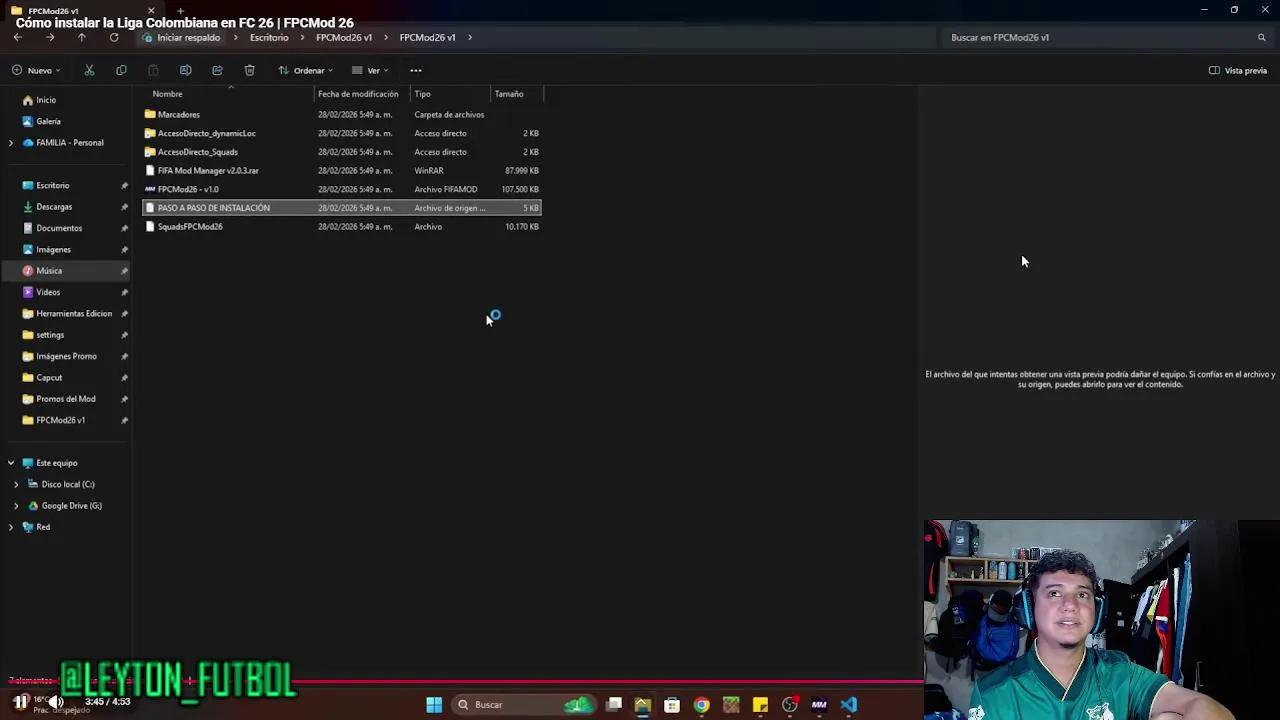Open the Nuevo dropdown
This screenshot has width=1280, height=720.
(36, 70)
